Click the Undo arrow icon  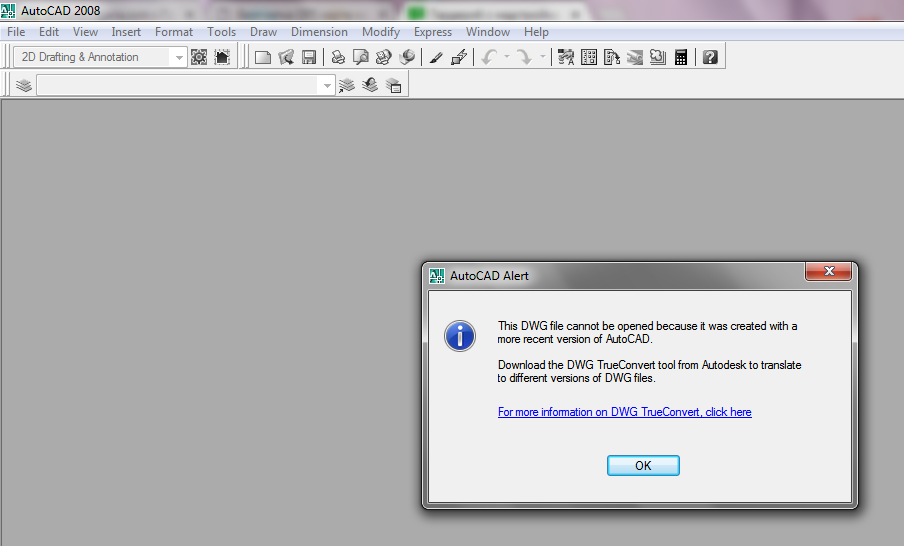[x=489, y=57]
